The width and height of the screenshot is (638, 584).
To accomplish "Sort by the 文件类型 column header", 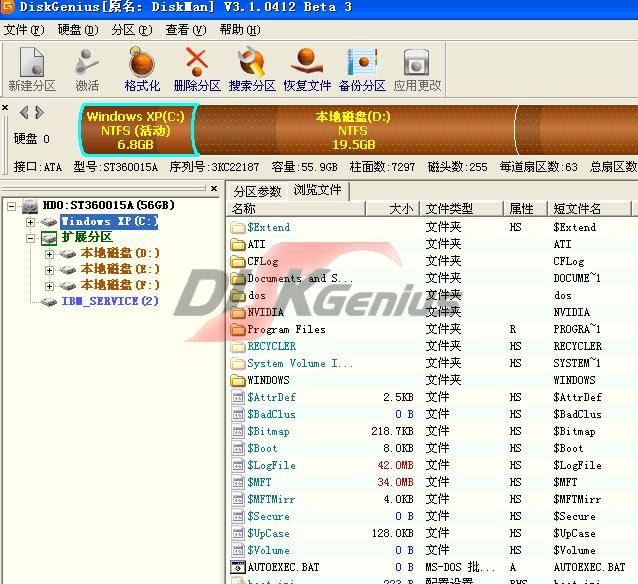I will coord(462,209).
